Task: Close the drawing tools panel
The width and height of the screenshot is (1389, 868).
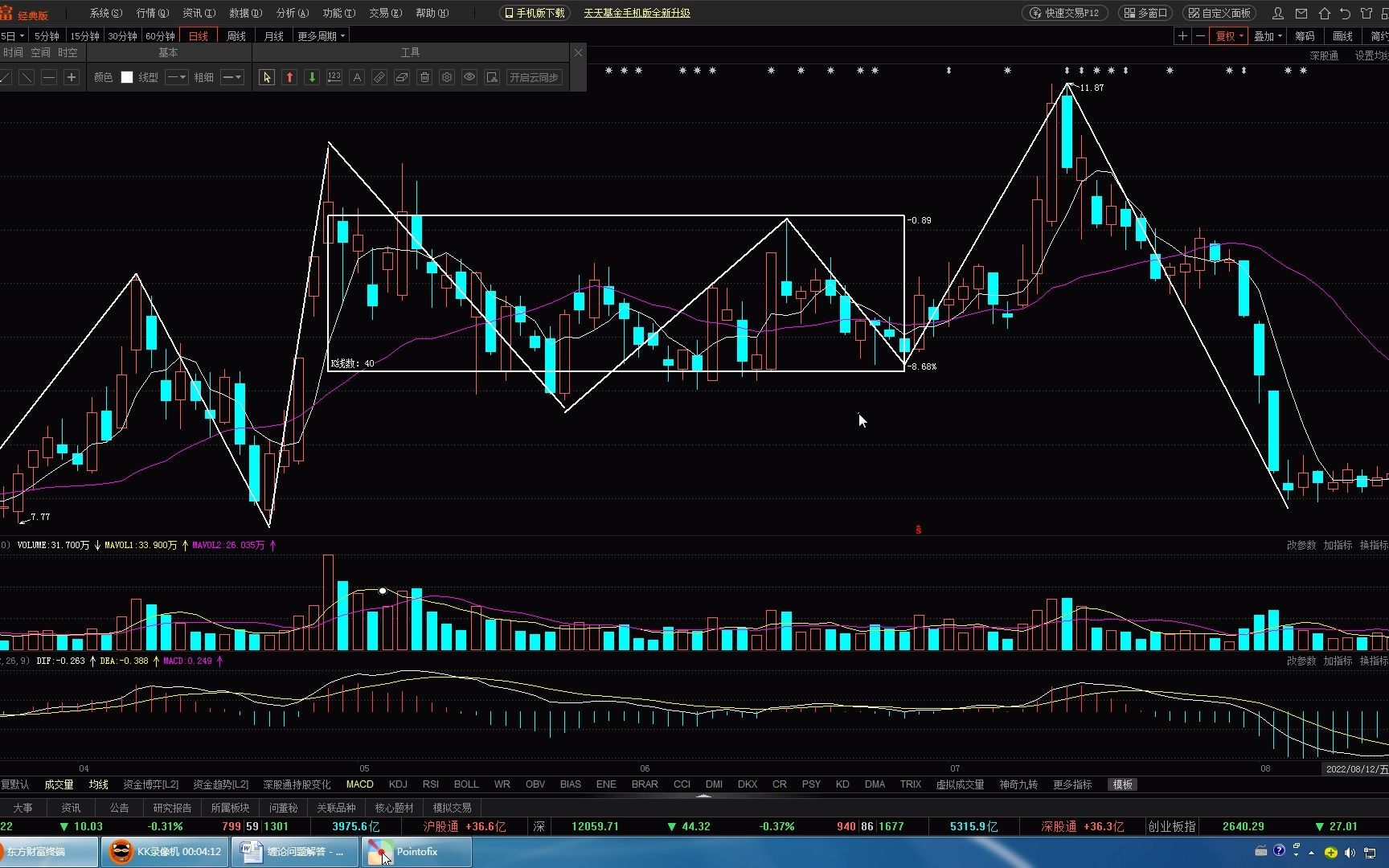Action: click(578, 52)
